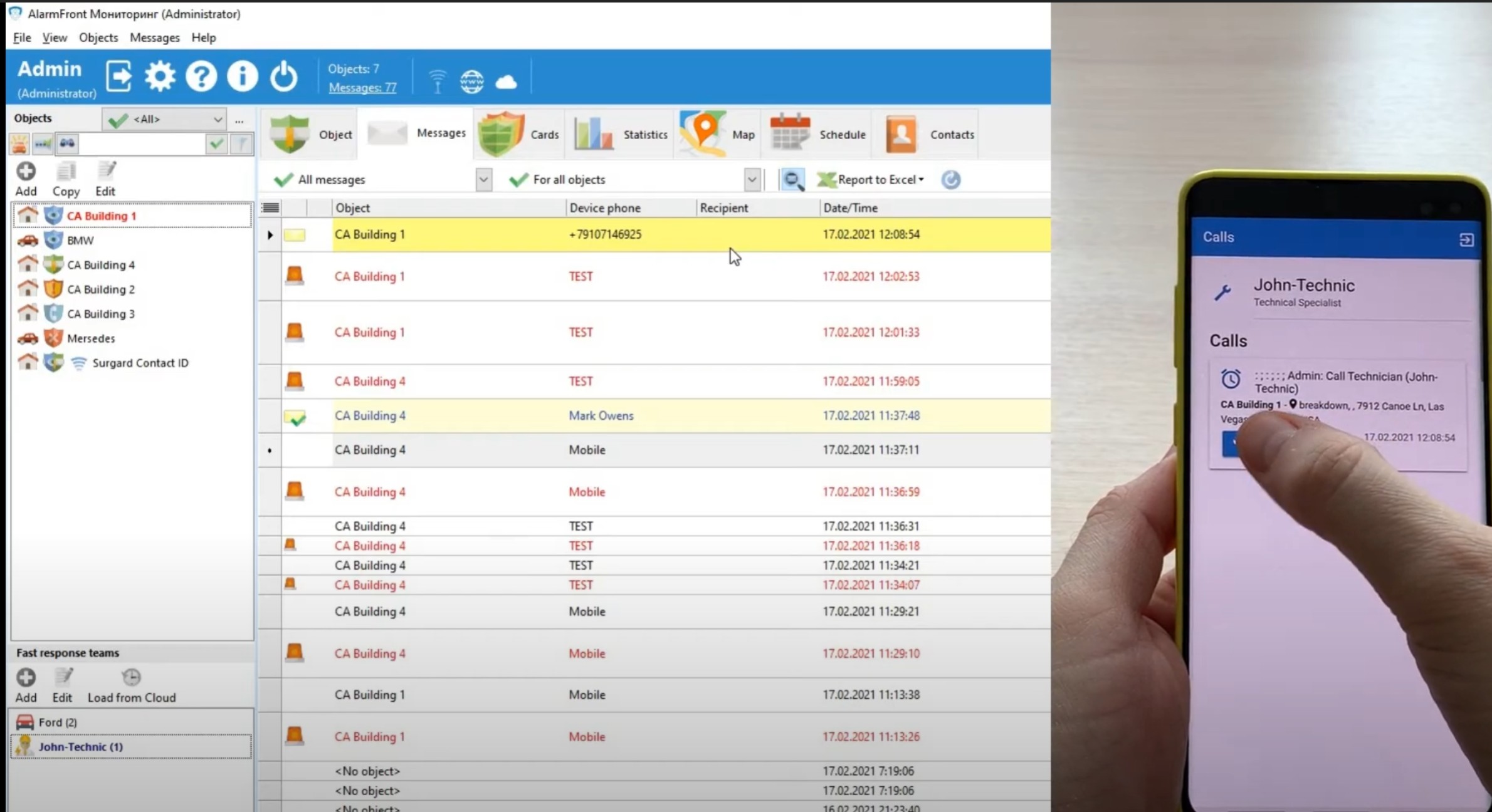Viewport: 1492px width, 812px height.
Task: Click the logout user icon in header
Action: coord(118,77)
